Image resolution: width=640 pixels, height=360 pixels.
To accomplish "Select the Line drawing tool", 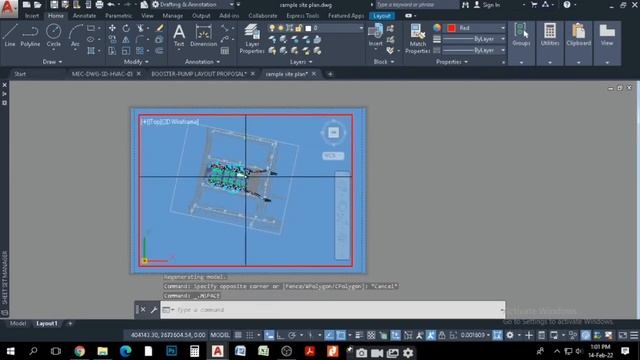I will tap(10, 35).
